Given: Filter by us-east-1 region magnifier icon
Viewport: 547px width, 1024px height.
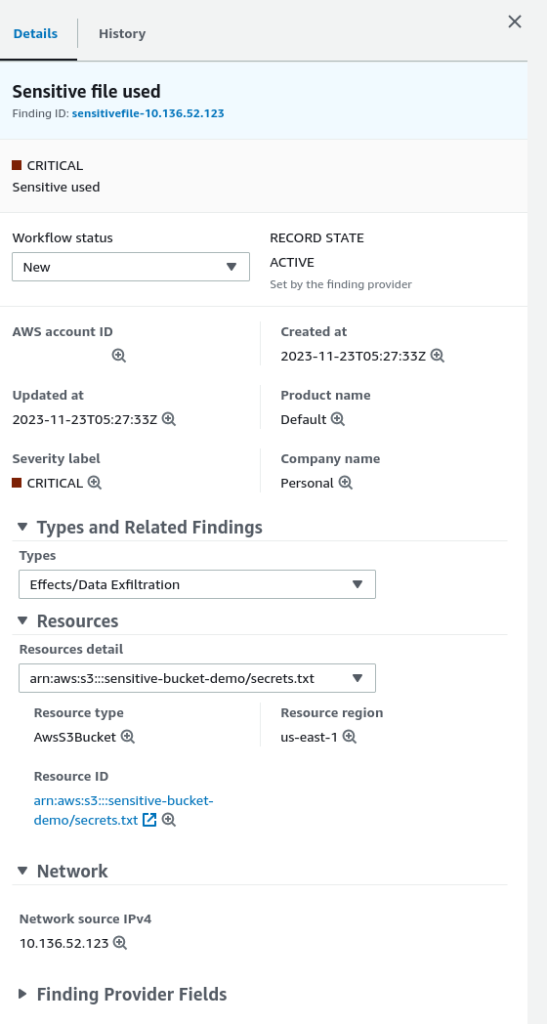Looking at the screenshot, I should 349,737.
